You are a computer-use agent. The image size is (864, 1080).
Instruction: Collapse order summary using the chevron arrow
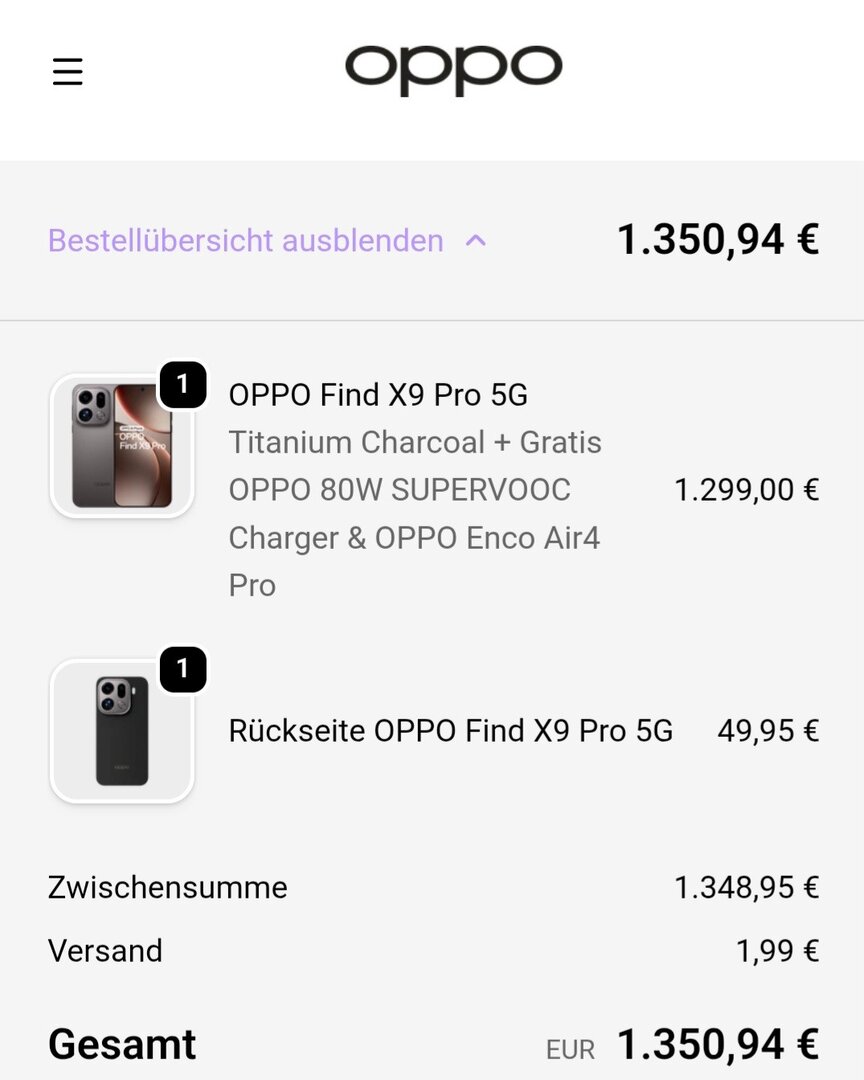click(477, 241)
